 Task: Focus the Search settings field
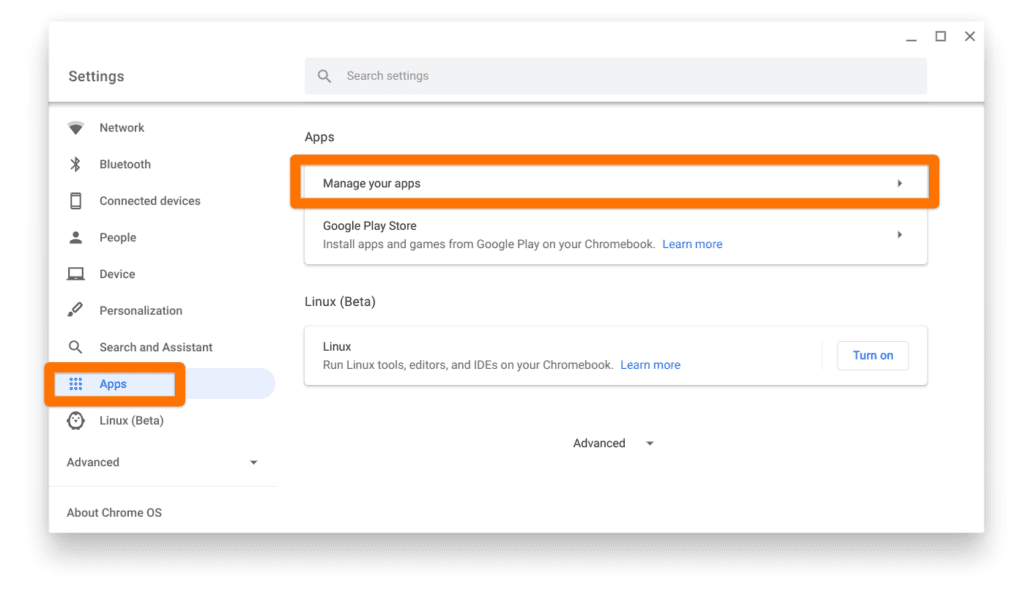[x=615, y=76]
